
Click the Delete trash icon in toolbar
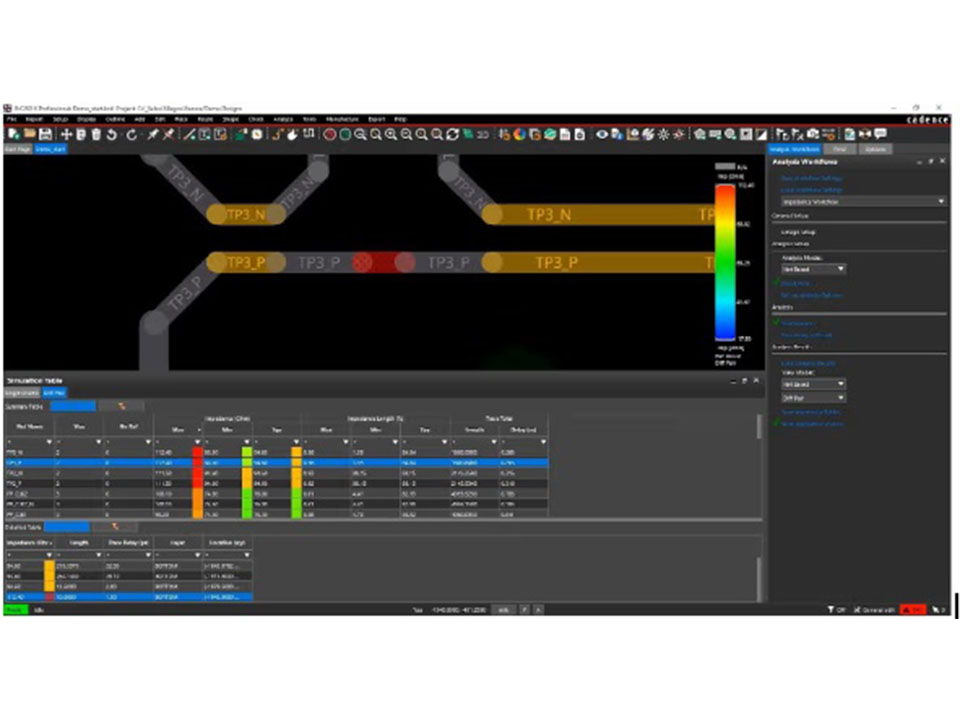pyautogui.click(x=97, y=134)
